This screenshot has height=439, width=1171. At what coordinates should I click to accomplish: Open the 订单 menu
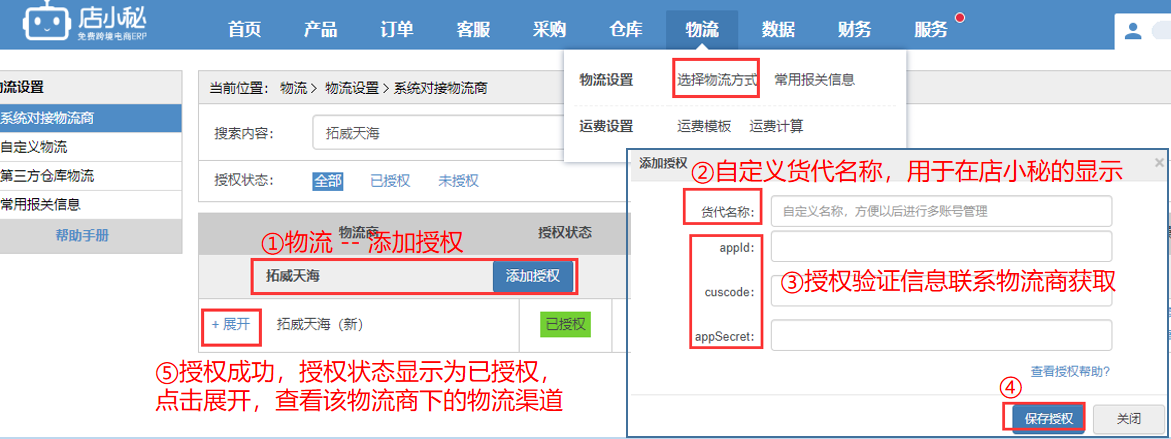[x=397, y=30]
